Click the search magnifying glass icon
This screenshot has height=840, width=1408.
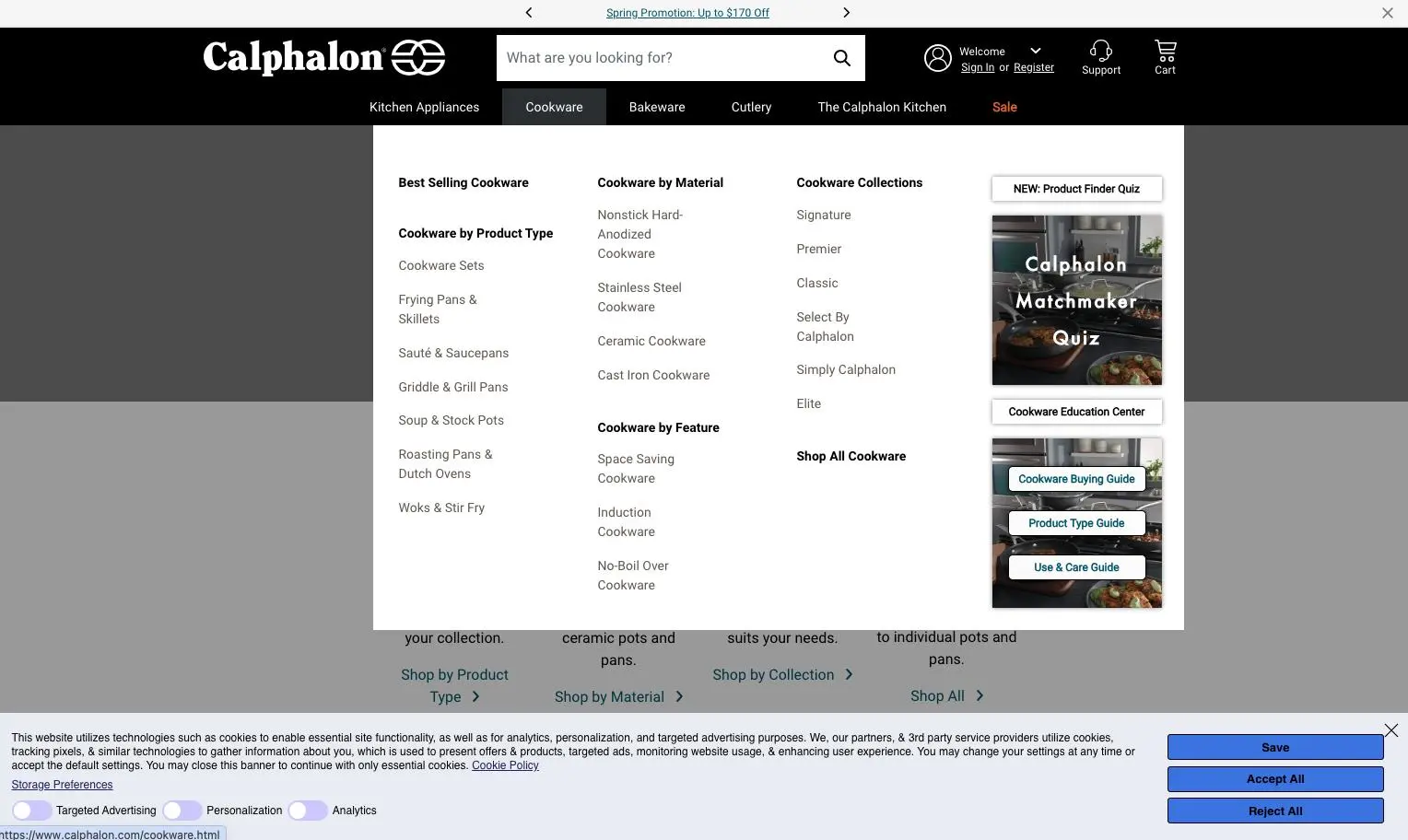tap(841, 57)
